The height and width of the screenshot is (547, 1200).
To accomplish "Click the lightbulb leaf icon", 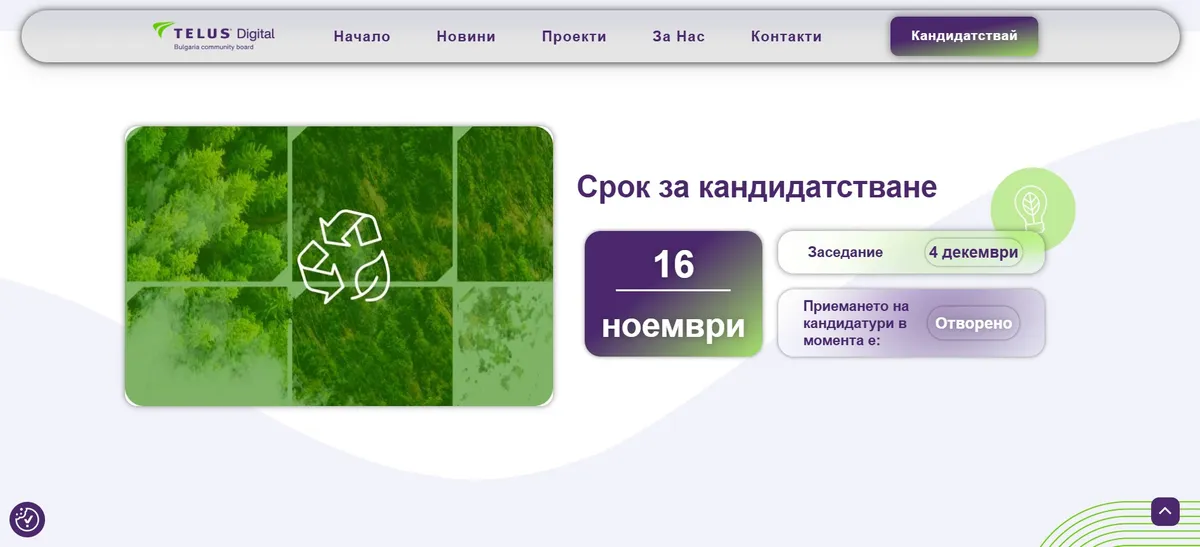I will pyautogui.click(x=1032, y=208).
